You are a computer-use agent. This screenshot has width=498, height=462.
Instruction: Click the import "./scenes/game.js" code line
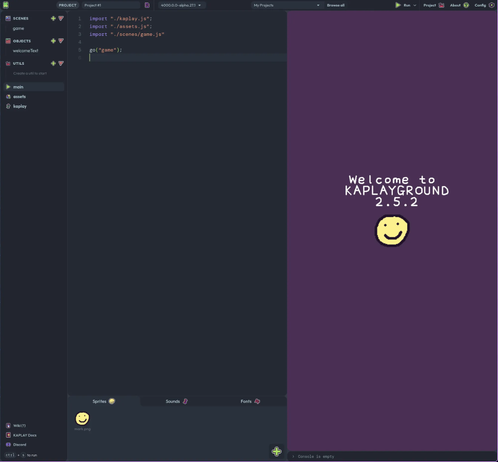click(127, 34)
